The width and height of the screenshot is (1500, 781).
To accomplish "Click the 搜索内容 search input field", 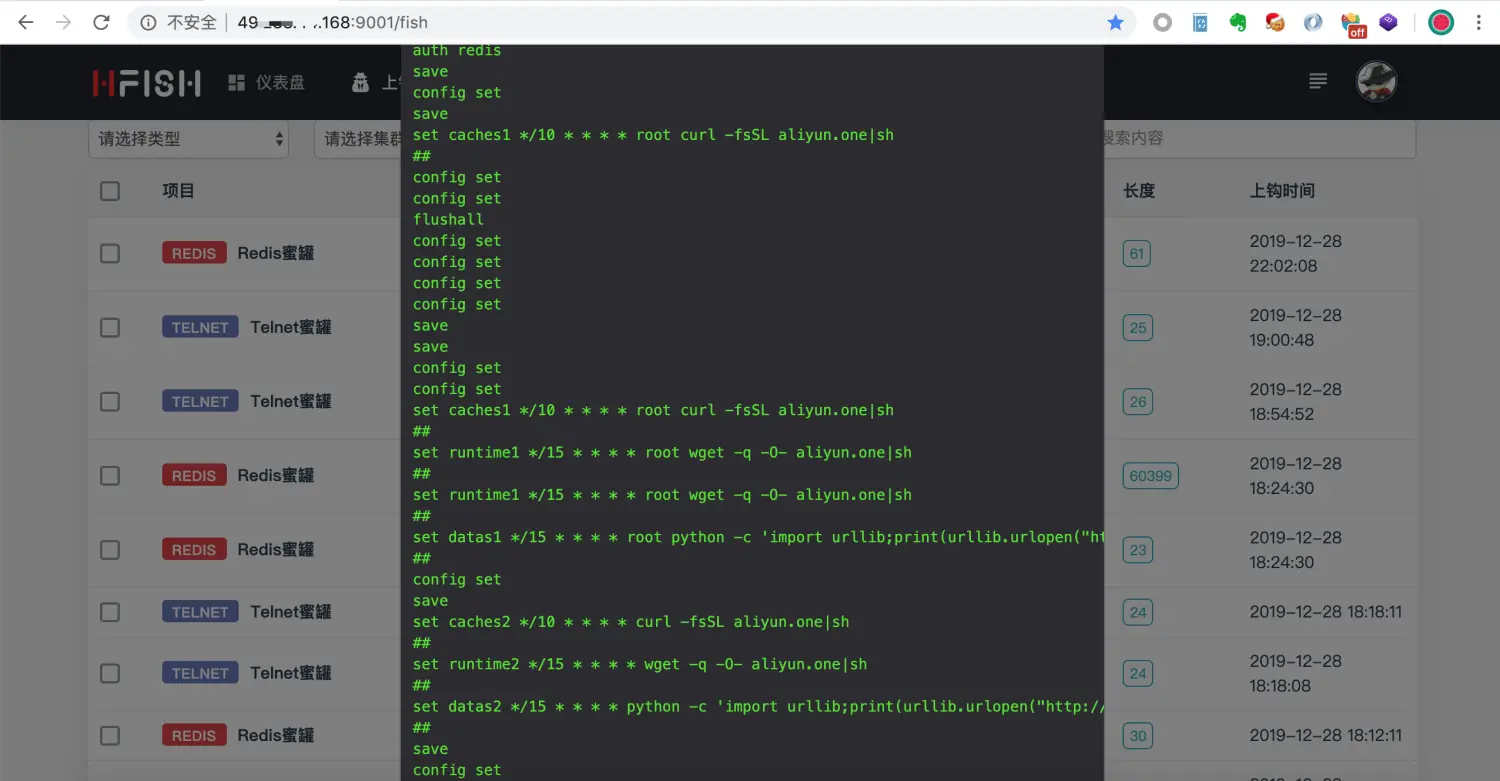I will pos(1258,139).
